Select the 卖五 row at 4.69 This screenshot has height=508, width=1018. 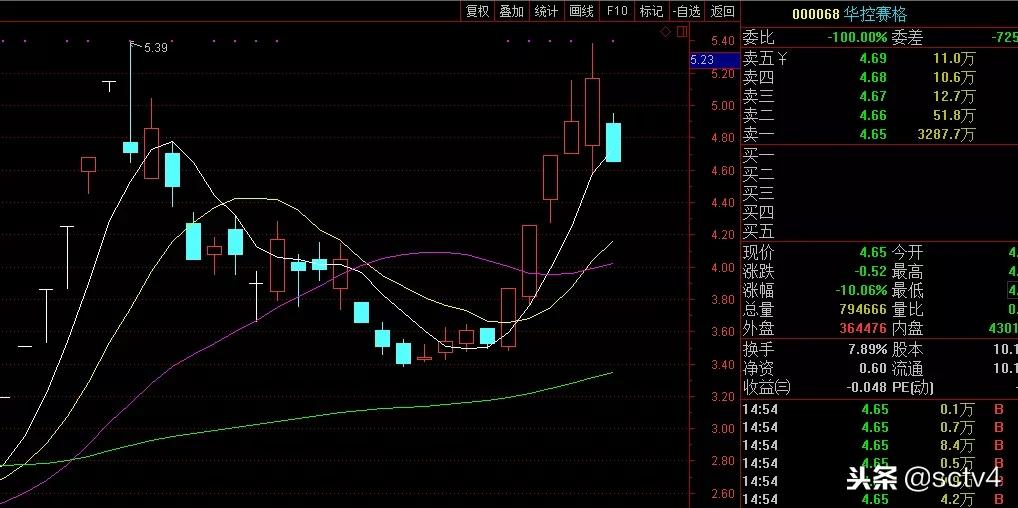coord(880,59)
